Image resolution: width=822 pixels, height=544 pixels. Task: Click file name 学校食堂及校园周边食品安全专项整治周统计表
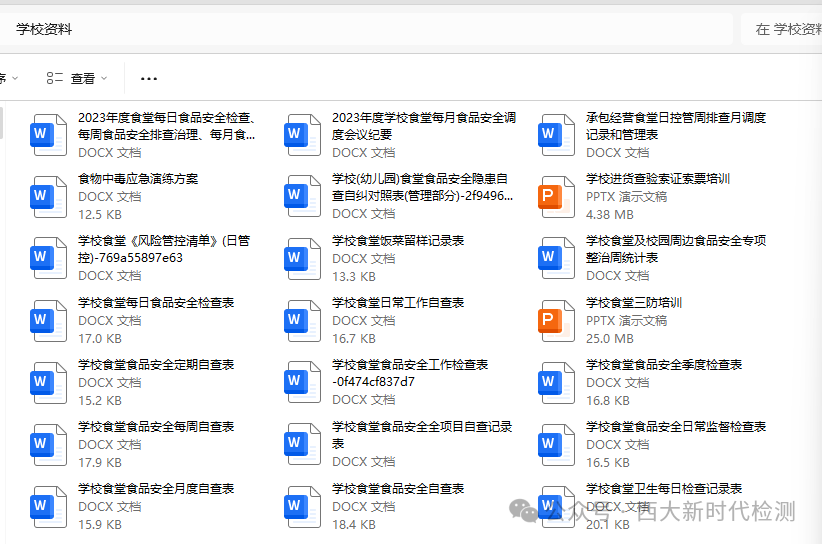[x=676, y=249]
